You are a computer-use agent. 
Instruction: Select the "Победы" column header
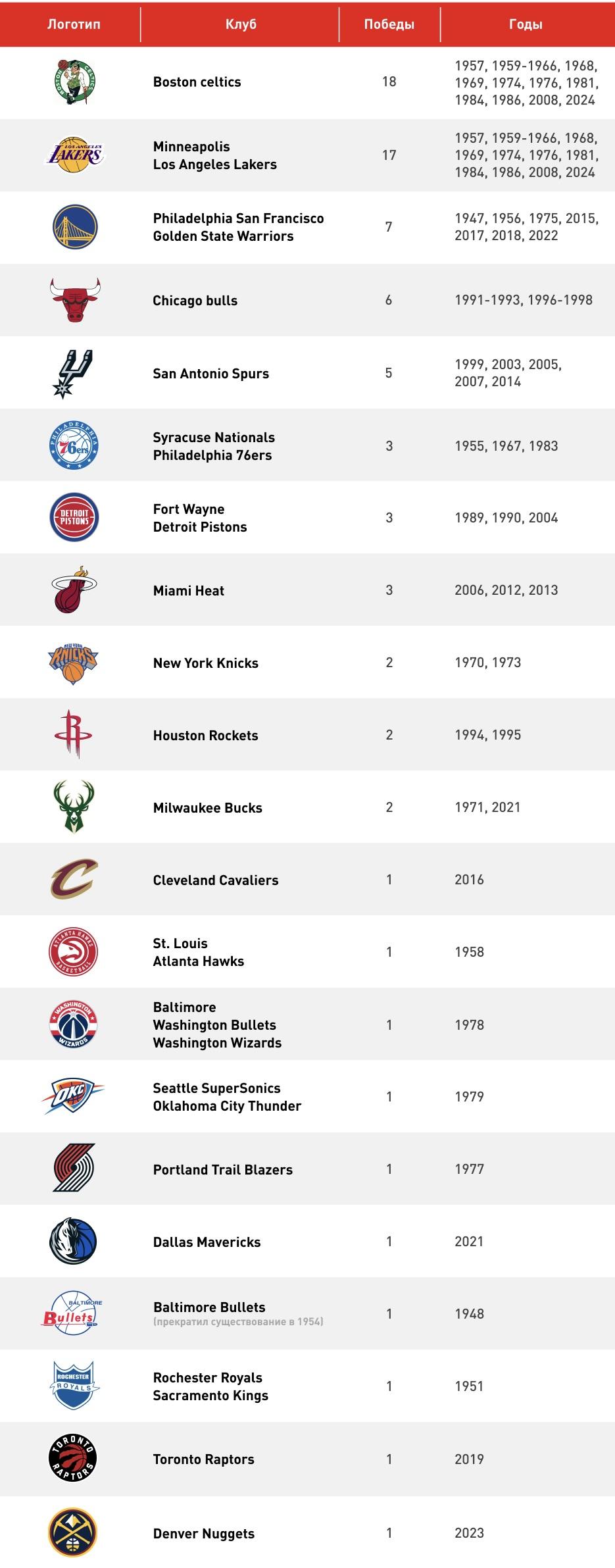(x=389, y=24)
